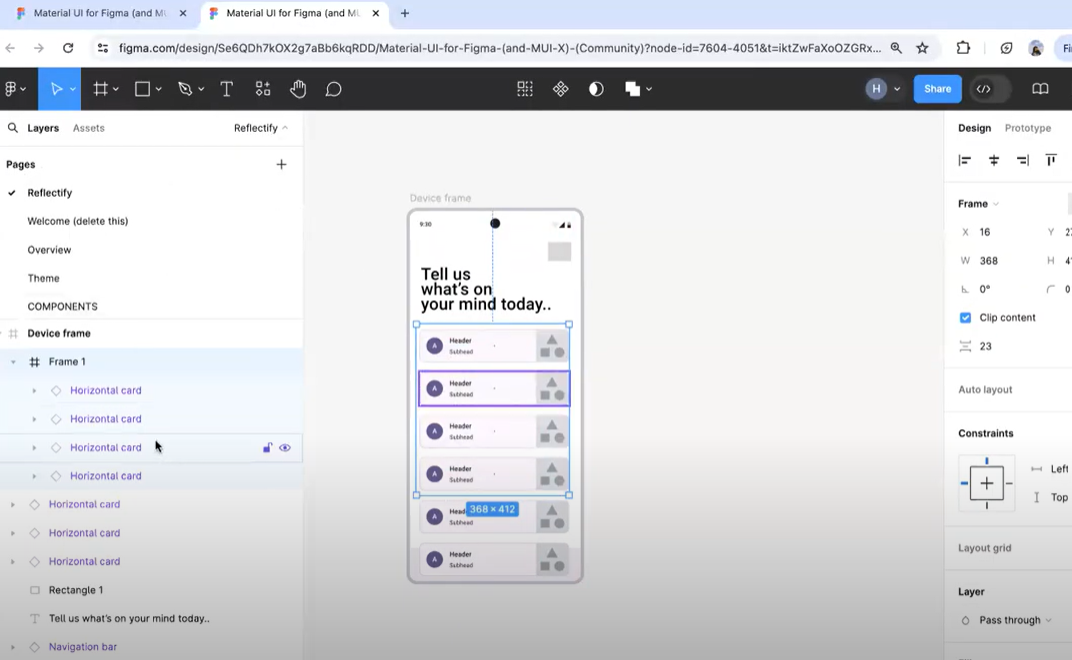Click the multi-edit grid icon in toolbar
The width and height of the screenshot is (1072, 660).
point(524,89)
